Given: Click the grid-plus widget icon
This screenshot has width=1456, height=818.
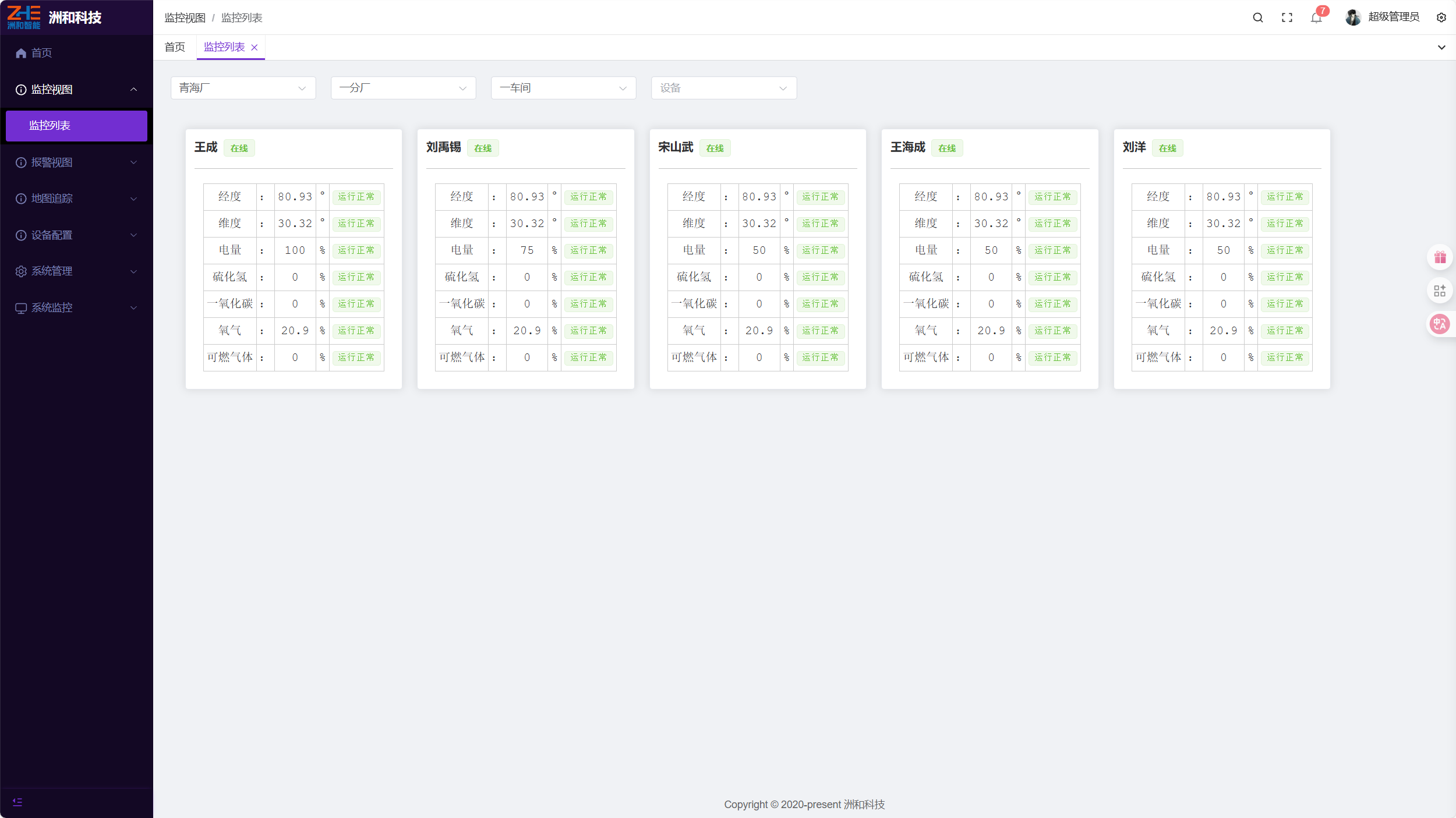Looking at the screenshot, I should pos(1440,291).
